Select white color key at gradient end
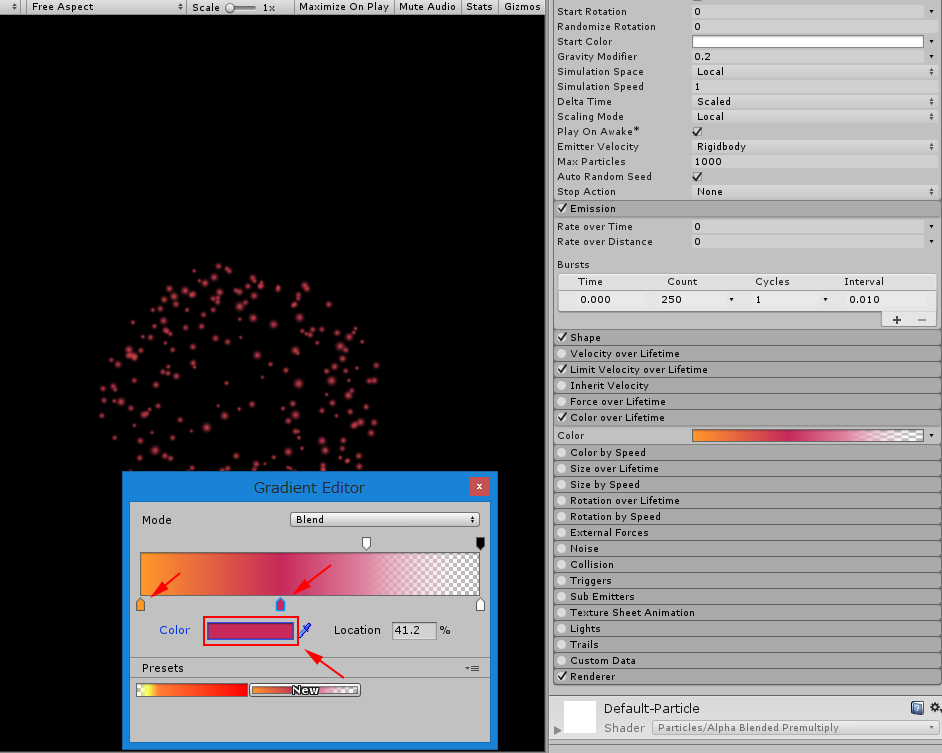Image resolution: width=942 pixels, height=753 pixels. tap(480, 604)
